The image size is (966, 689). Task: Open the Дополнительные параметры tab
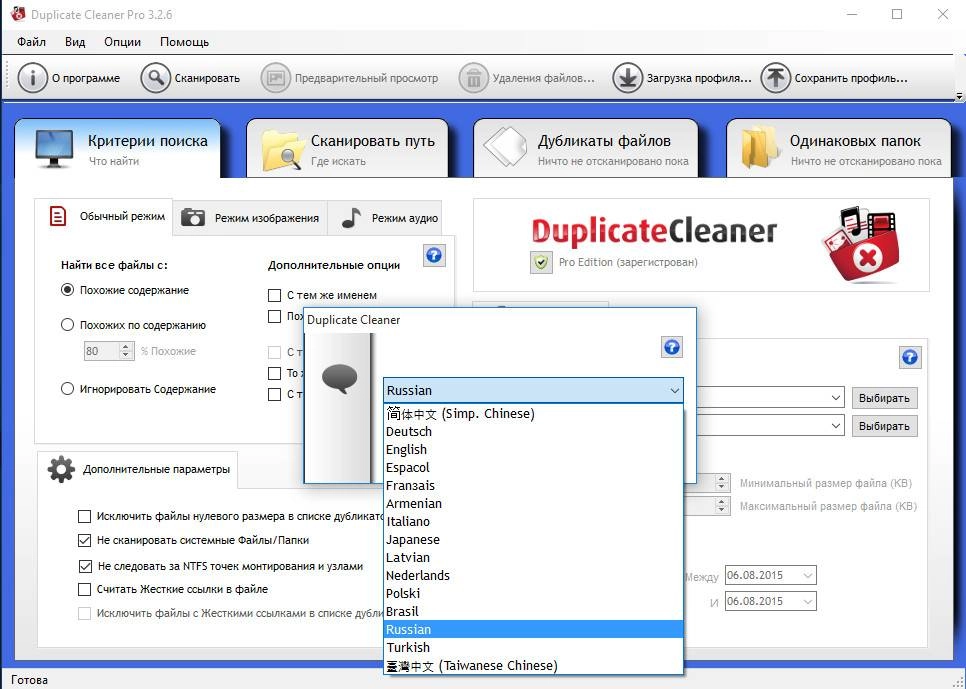(x=139, y=470)
